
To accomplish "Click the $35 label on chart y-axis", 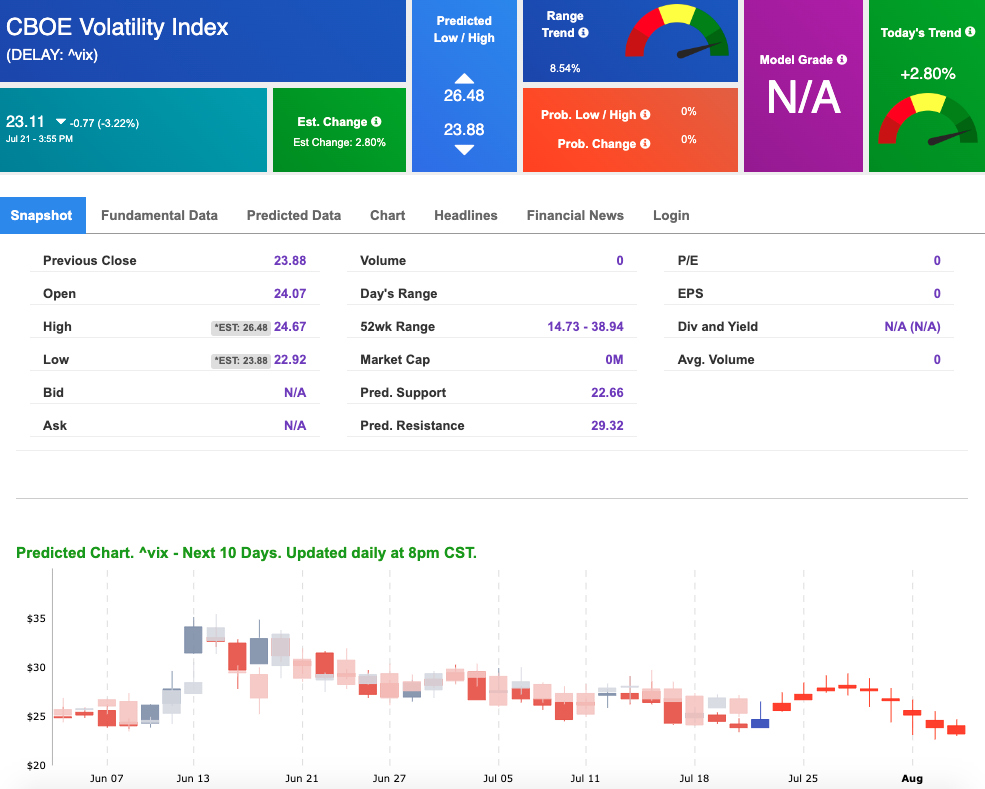I will tap(36, 619).
